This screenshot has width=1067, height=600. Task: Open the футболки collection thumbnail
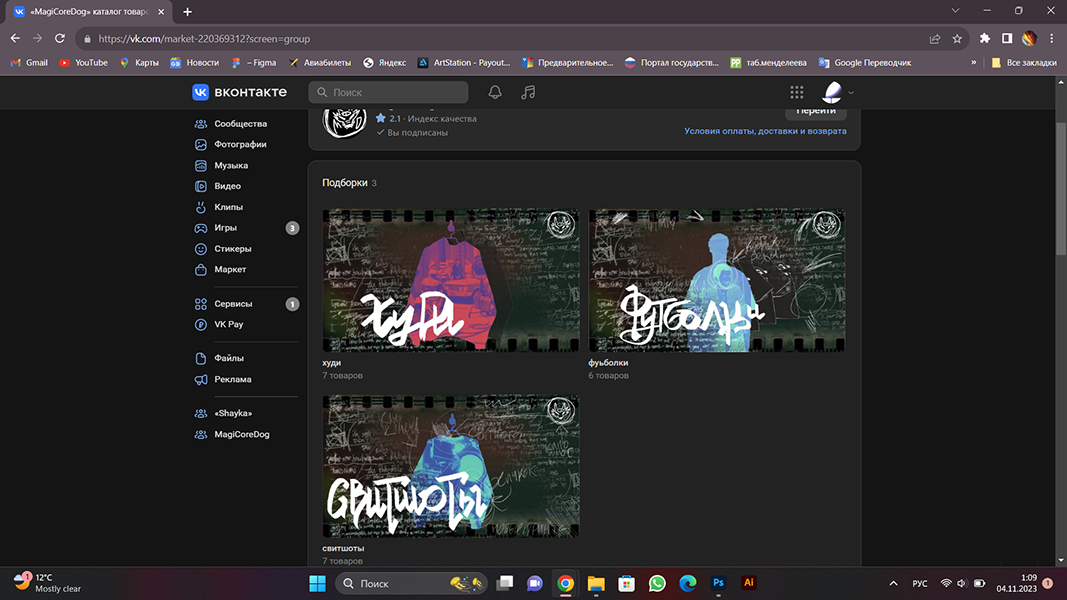click(x=716, y=280)
